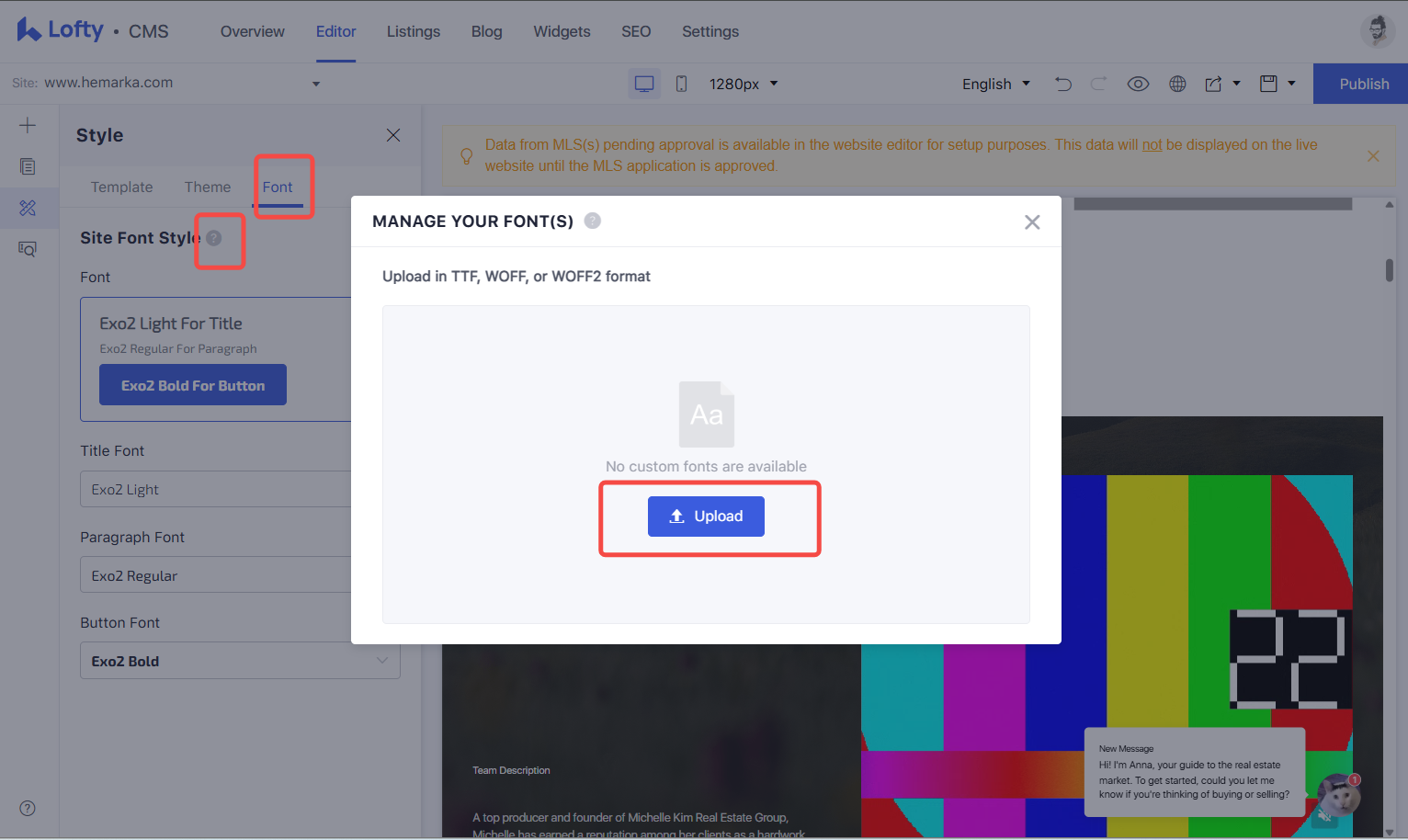Click the scrollbar up arrow
Image resolution: width=1408 pixels, height=840 pixels.
(x=1390, y=205)
